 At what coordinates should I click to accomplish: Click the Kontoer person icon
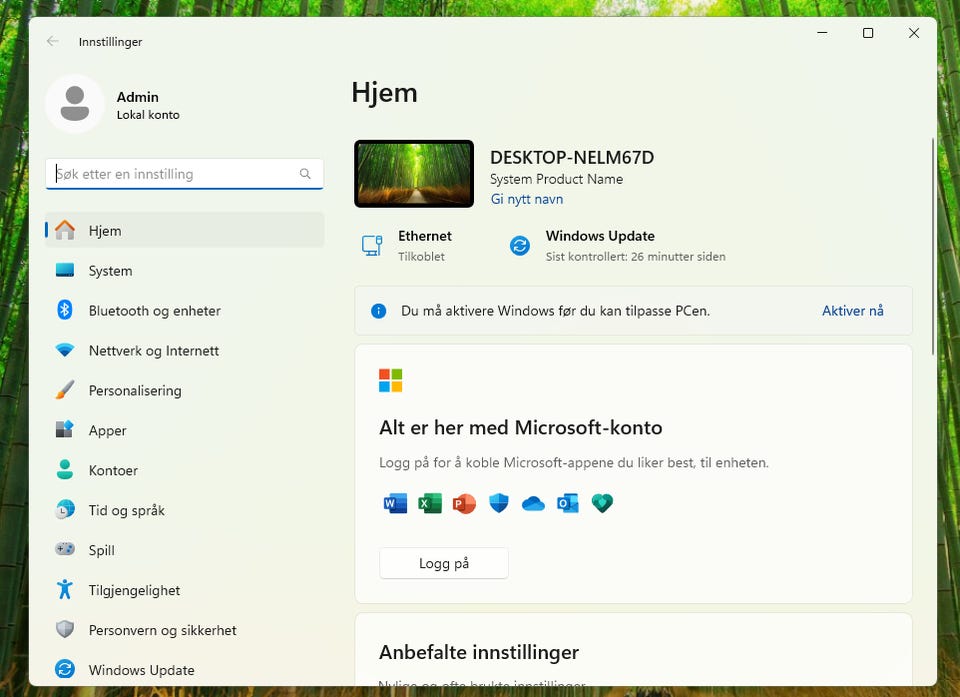point(65,470)
